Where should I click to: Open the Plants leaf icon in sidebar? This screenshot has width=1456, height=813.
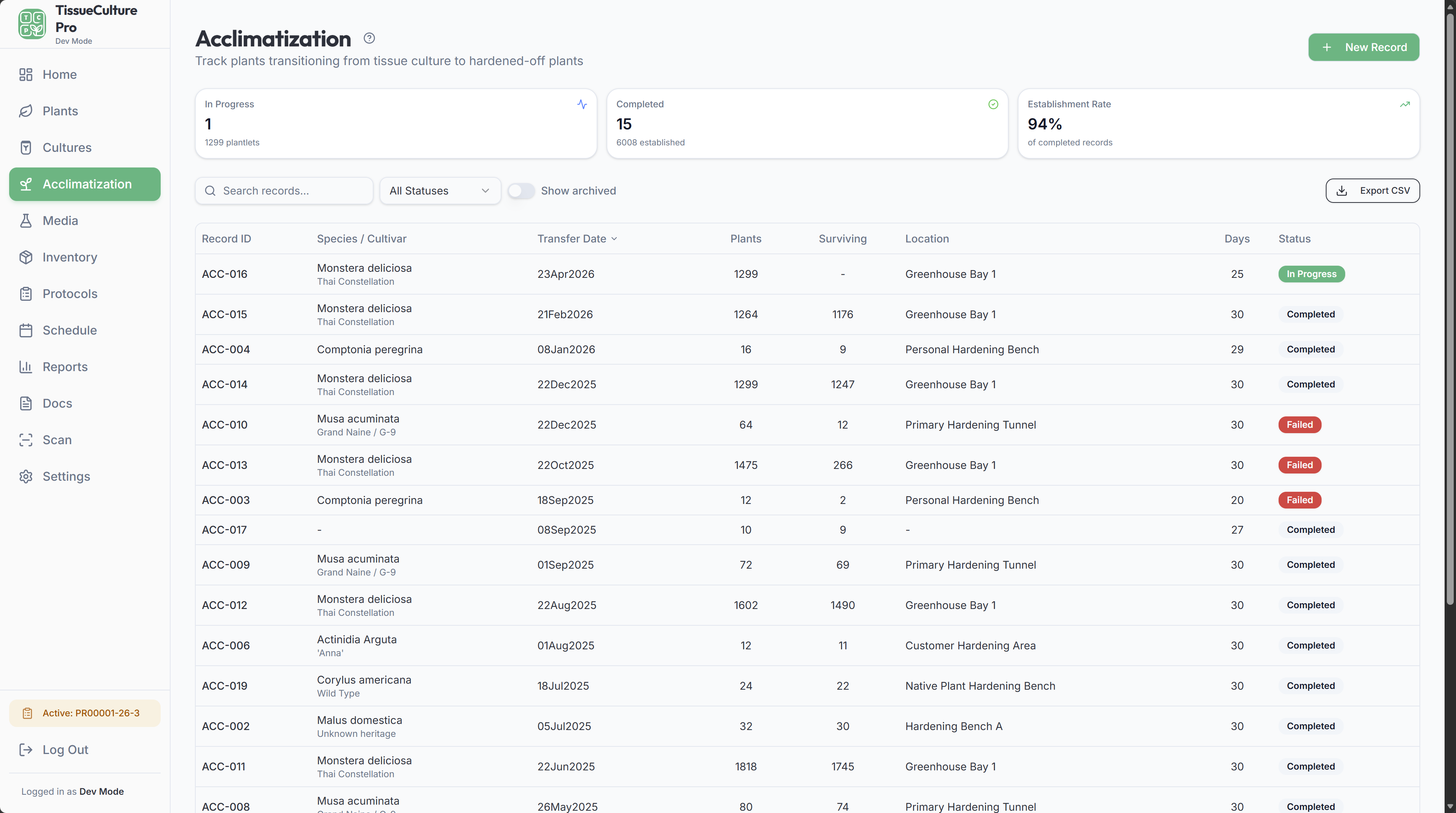26,111
